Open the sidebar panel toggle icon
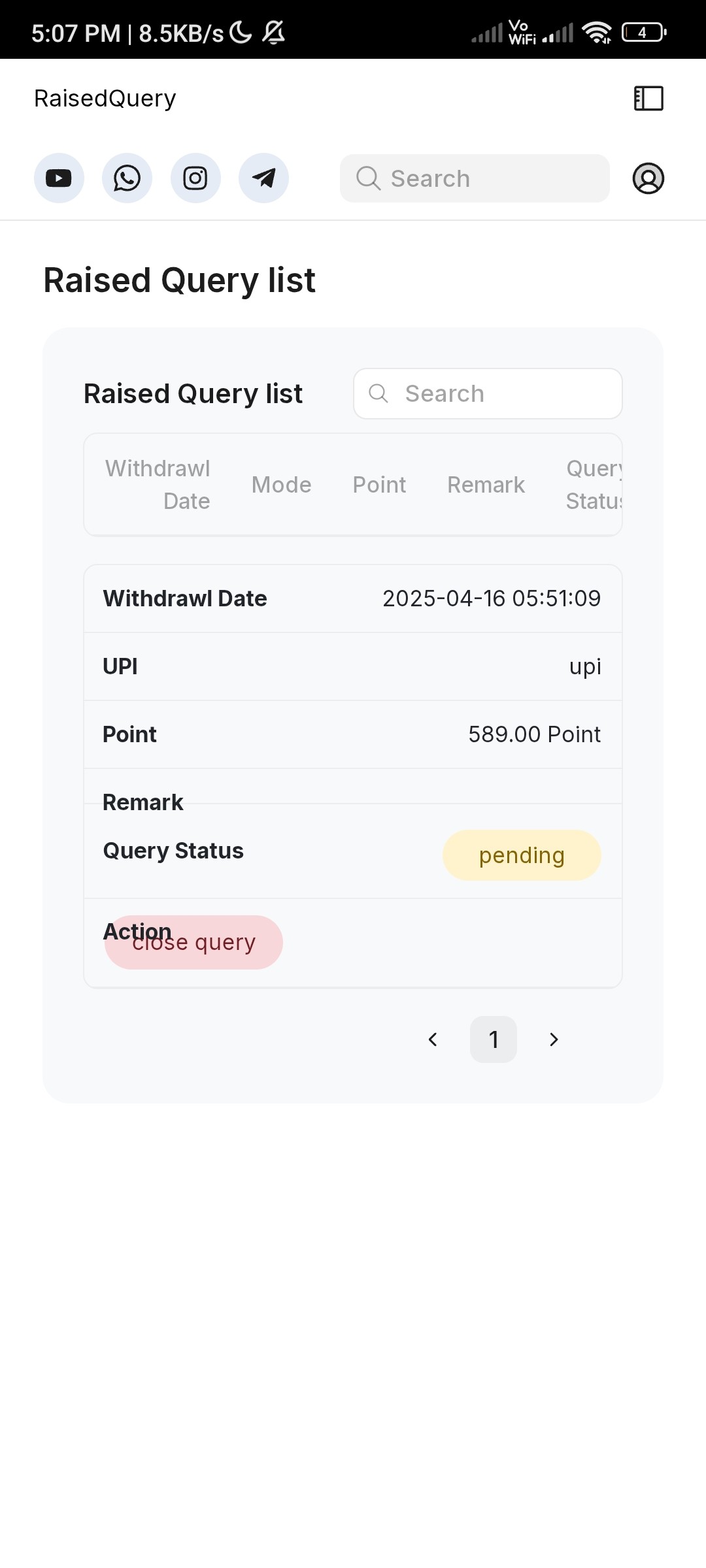Screen dimensions: 706x1568 648,99
